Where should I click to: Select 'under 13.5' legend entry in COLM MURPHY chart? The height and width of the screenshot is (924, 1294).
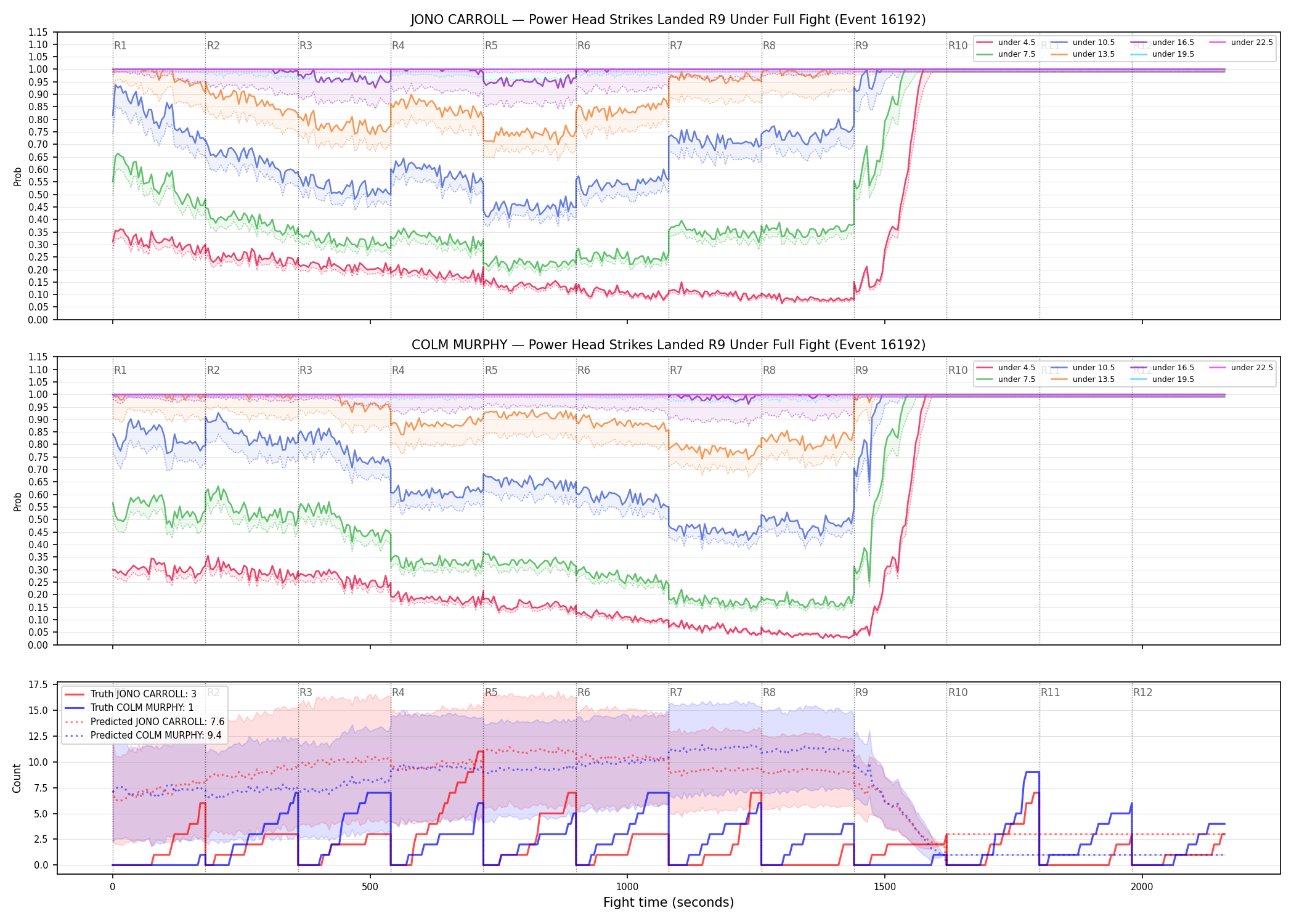tap(1083, 379)
